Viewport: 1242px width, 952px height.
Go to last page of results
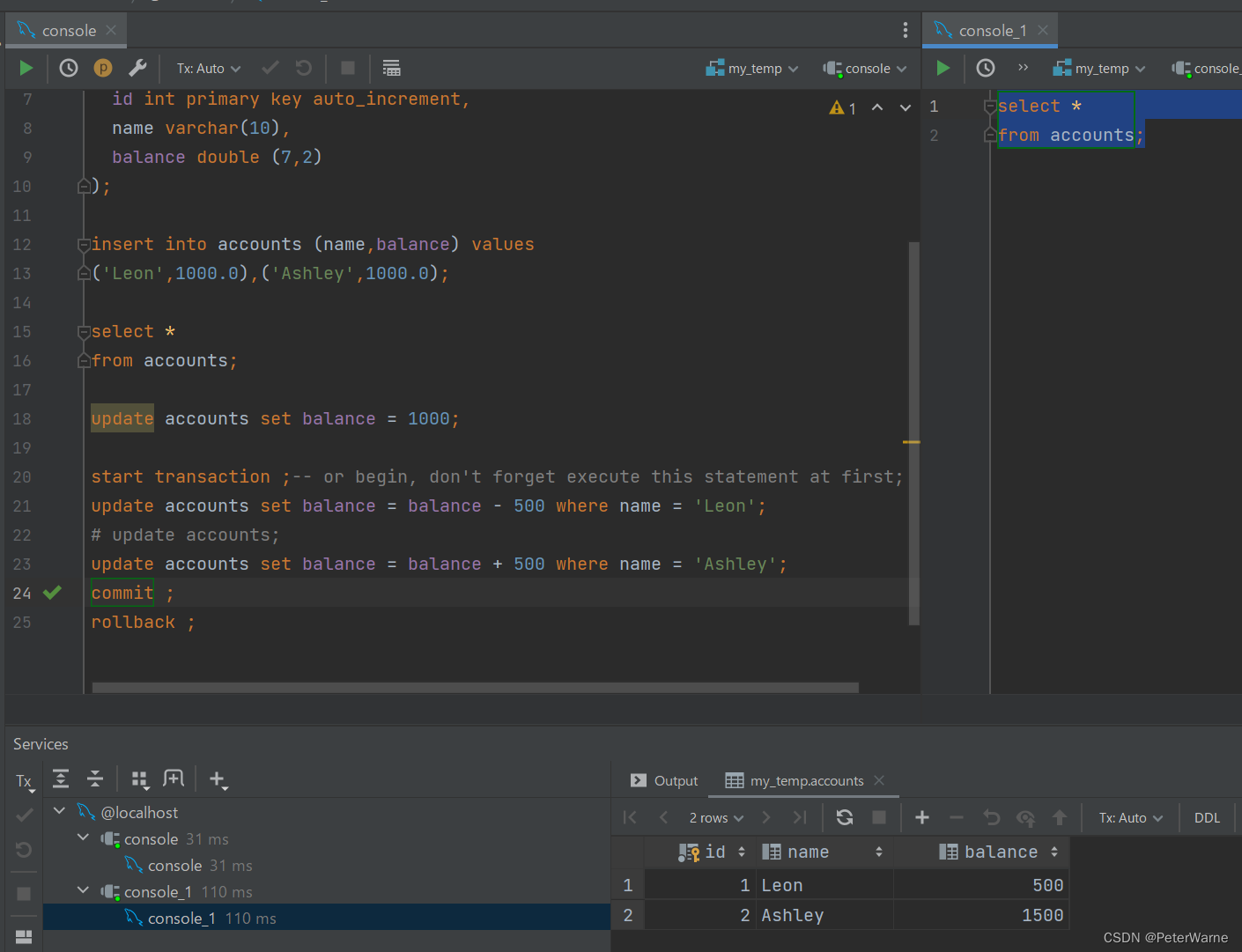[800, 817]
